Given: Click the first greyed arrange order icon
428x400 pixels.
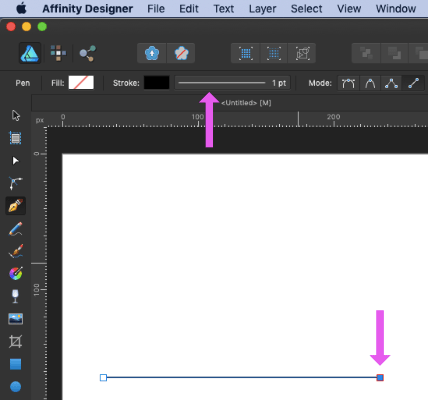Looking at the screenshot, I should (366, 53).
